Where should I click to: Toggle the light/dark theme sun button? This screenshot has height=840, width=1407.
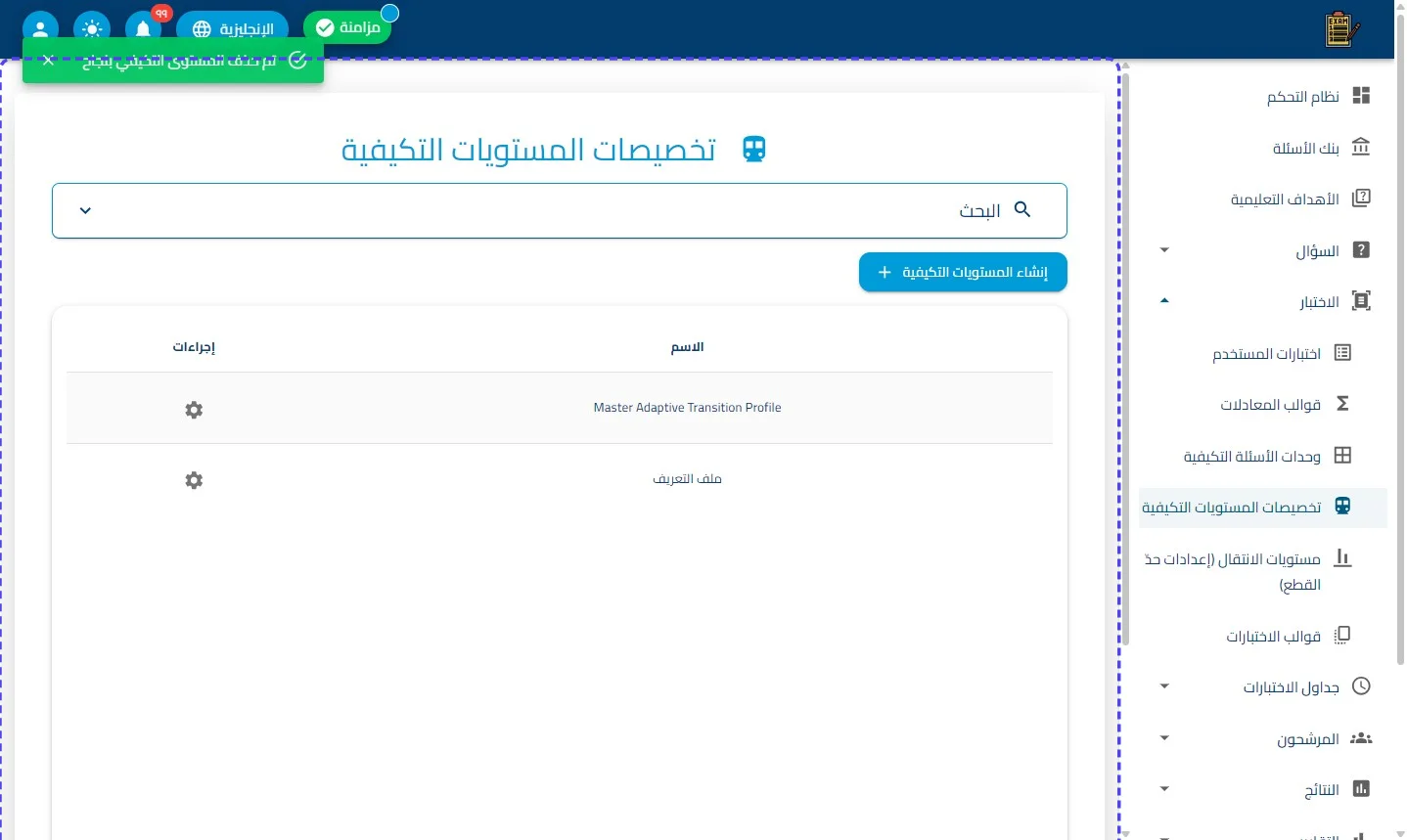point(92,27)
